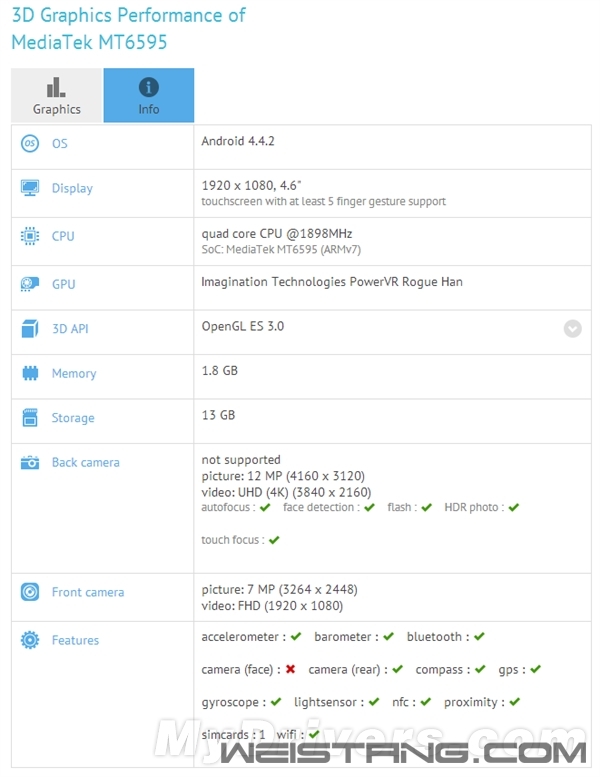Screen dimensions: 600x777
Task: Click the OS label
Action: 59,144
